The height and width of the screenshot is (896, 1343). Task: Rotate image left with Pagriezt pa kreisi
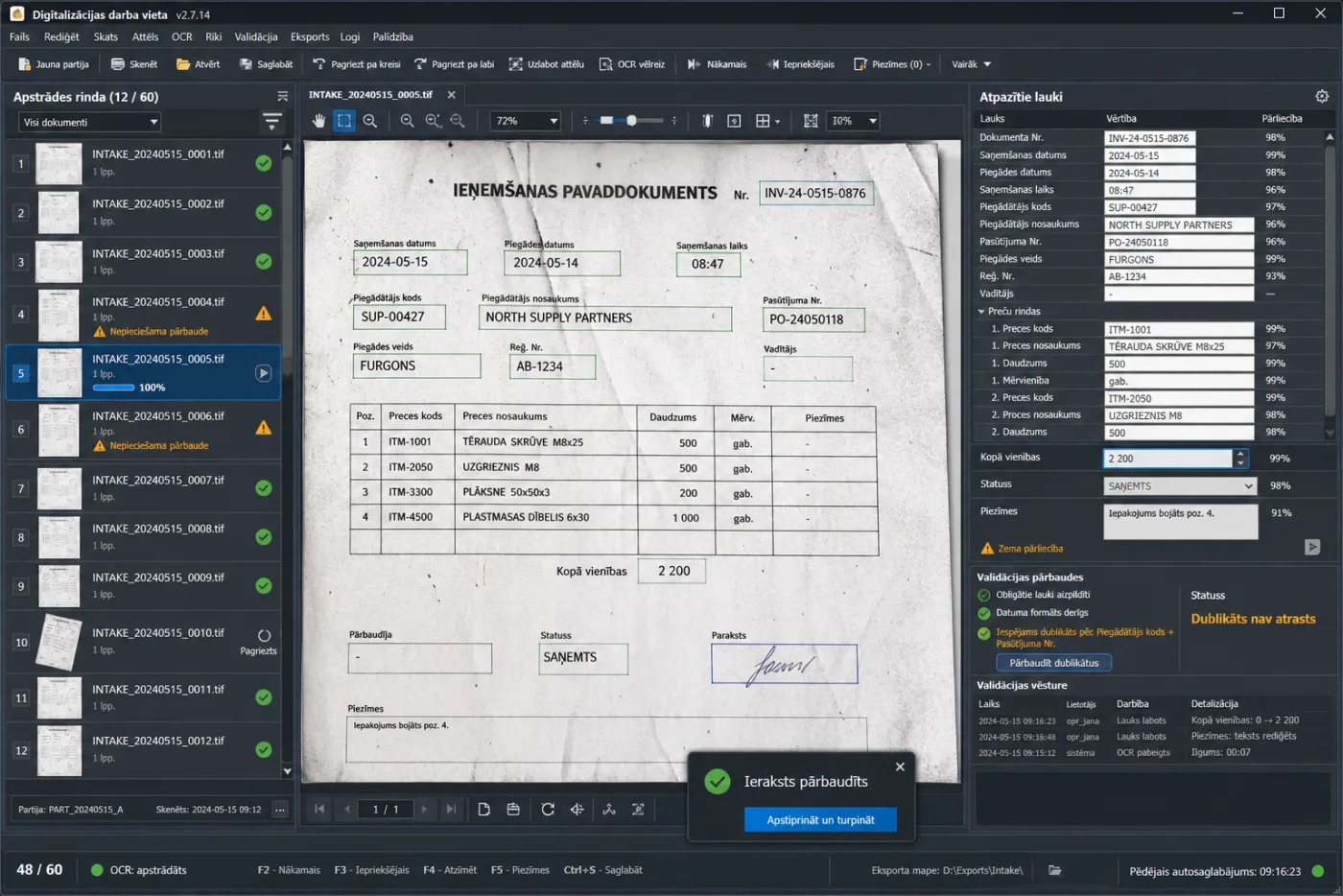tap(357, 64)
